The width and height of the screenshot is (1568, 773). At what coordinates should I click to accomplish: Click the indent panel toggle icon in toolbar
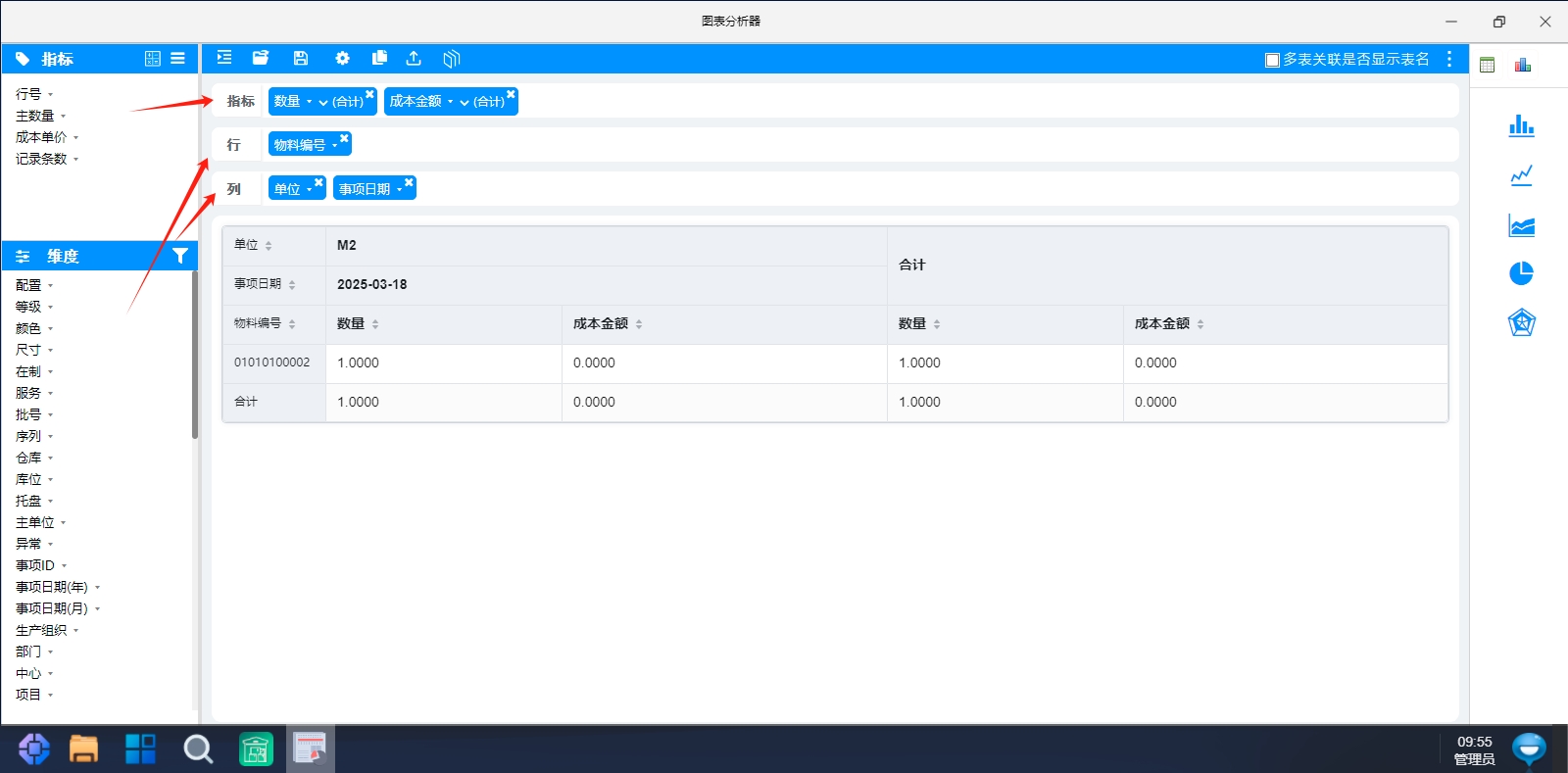coord(224,58)
